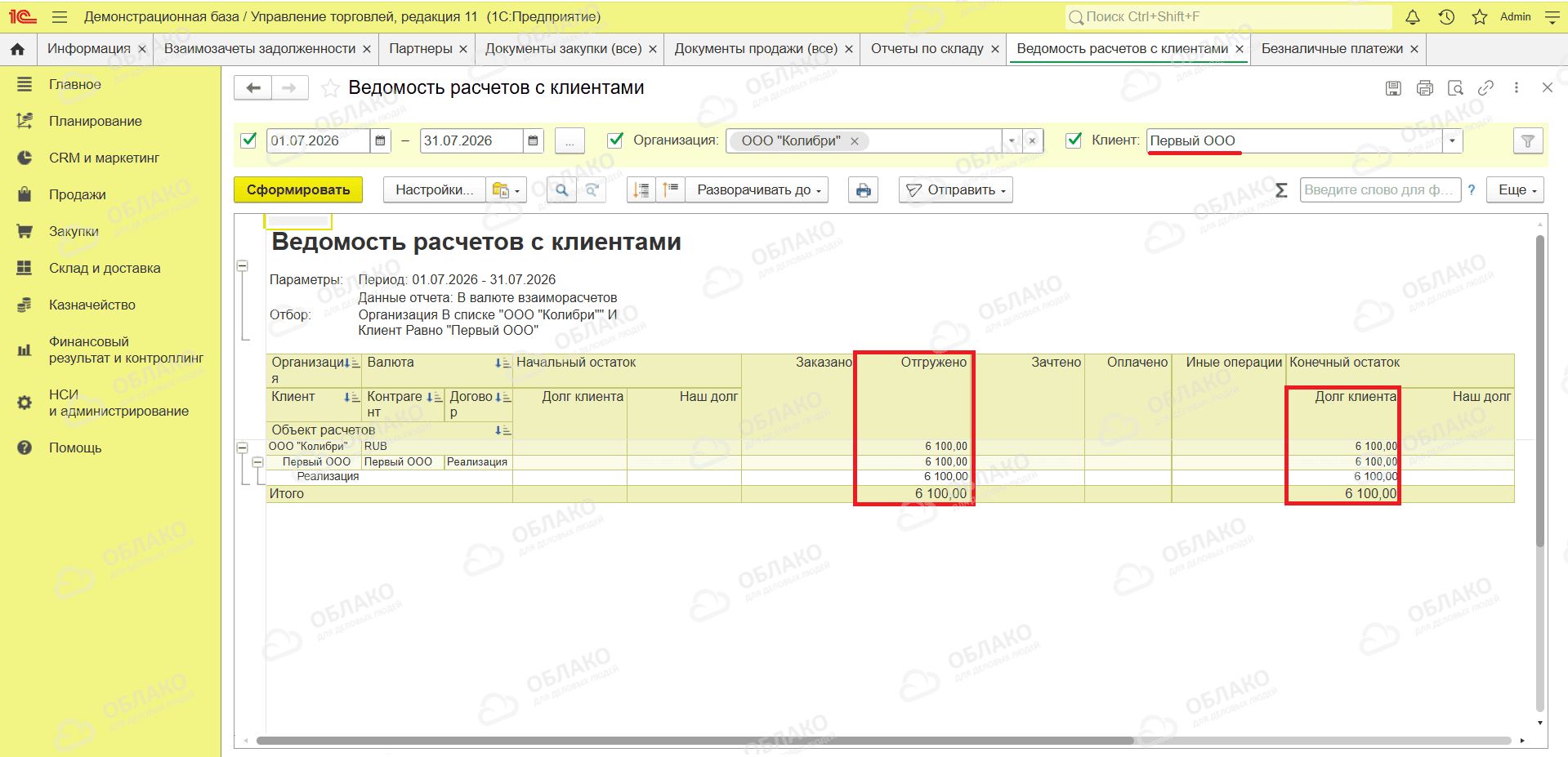Open the Казначейство section
The image size is (1568, 757).
92,305
